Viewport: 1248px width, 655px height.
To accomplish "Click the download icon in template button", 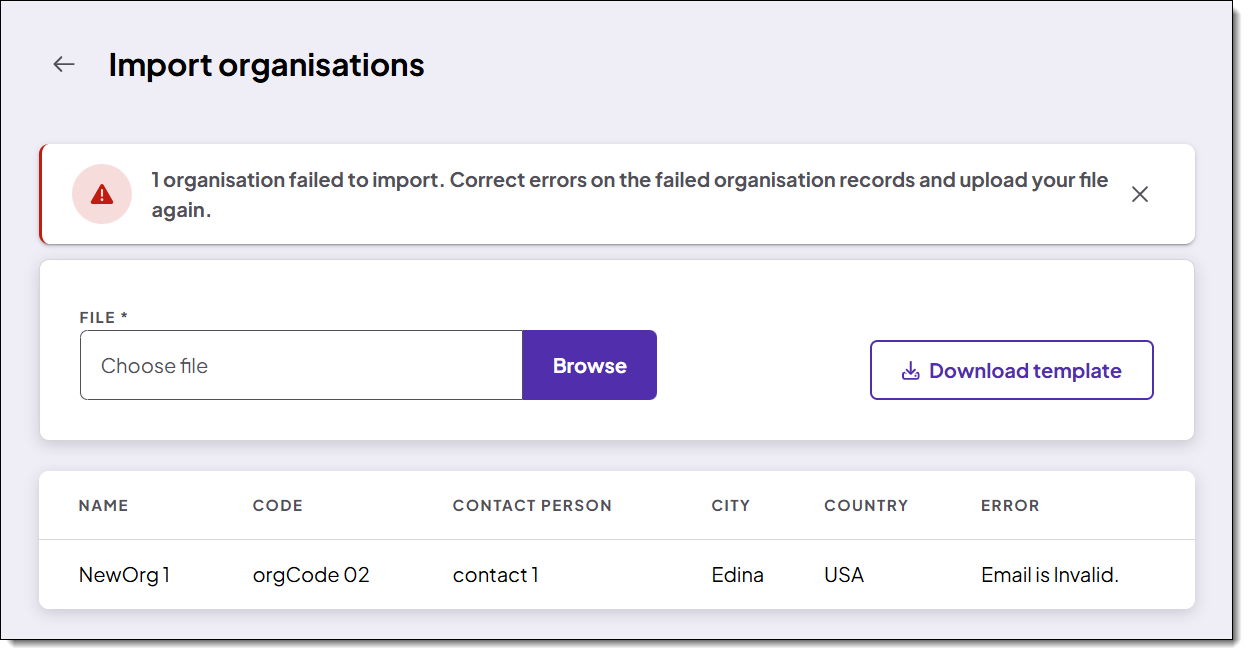I will 910,371.
